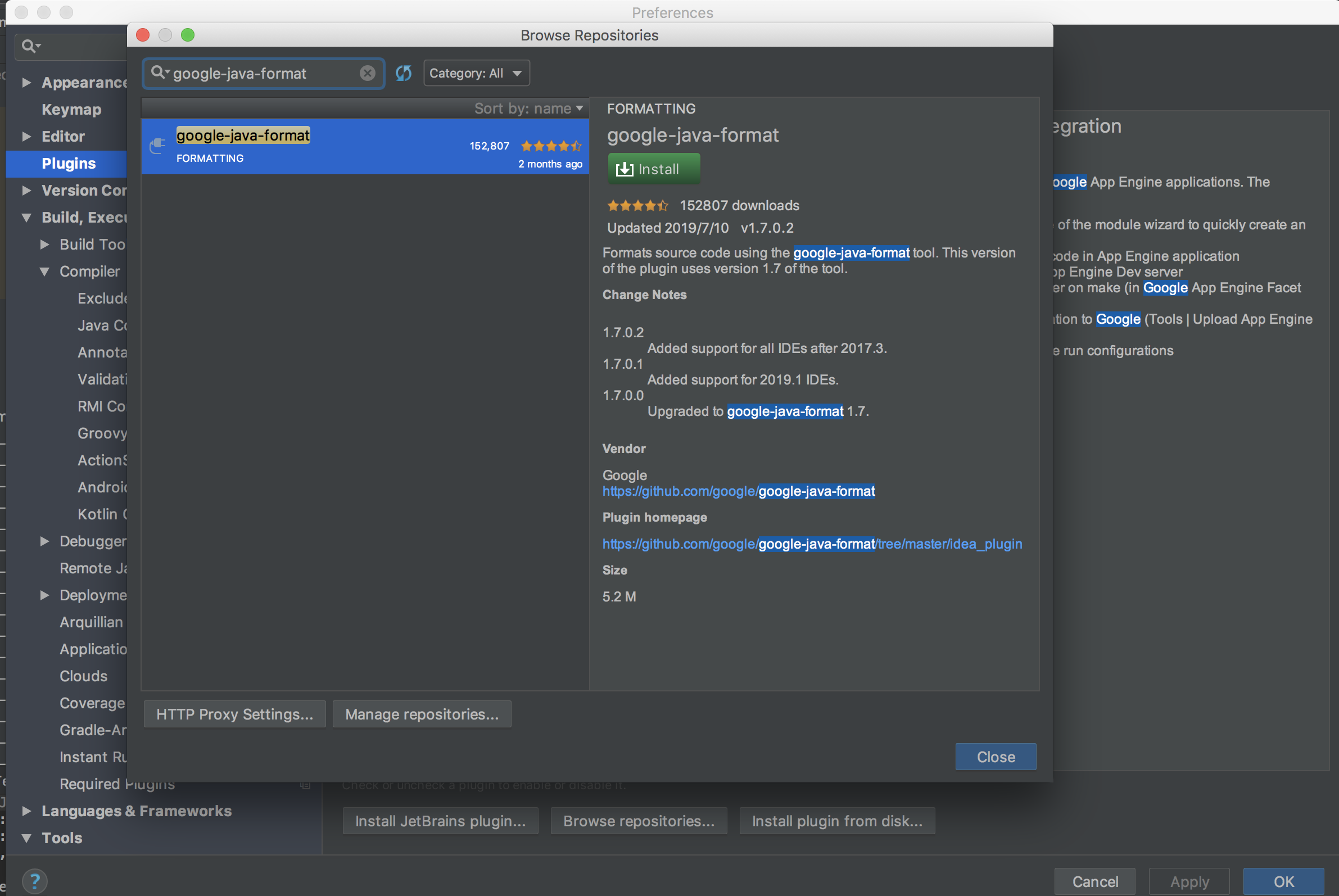
Task: Open the Vendor GitHub link
Action: pyautogui.click(x=739, y=491)
